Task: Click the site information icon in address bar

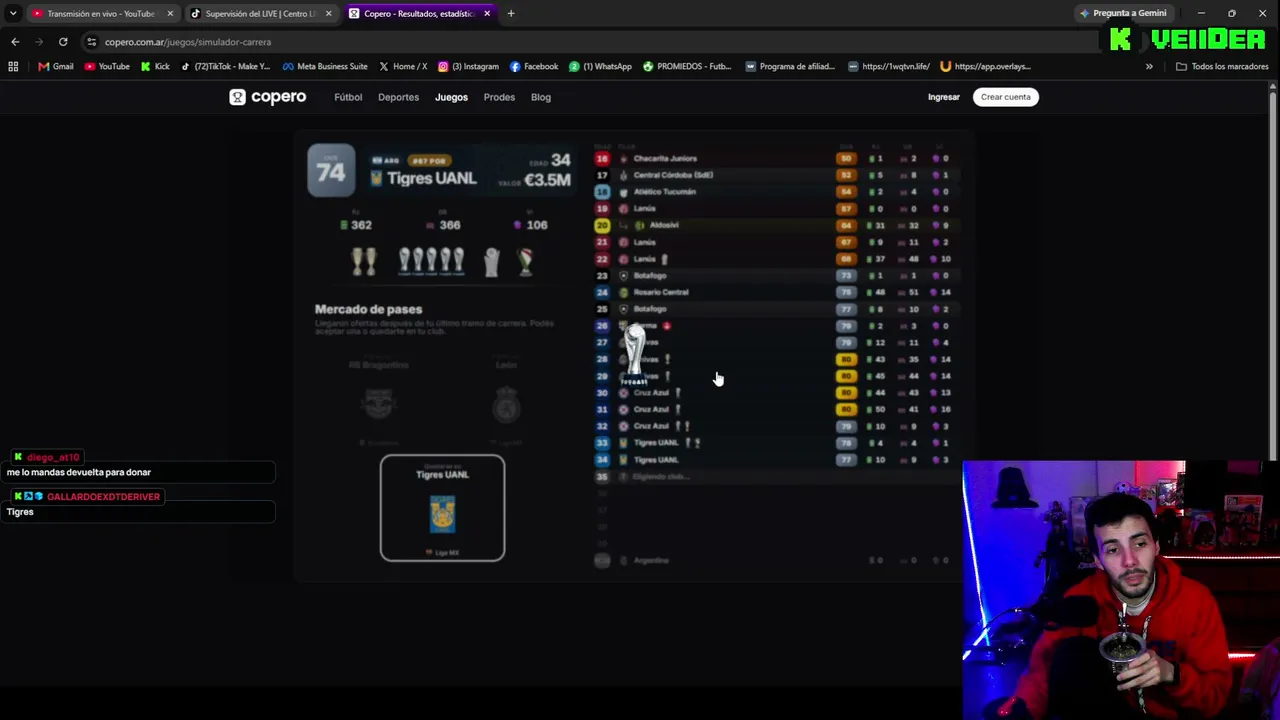Action: (91, 42)
